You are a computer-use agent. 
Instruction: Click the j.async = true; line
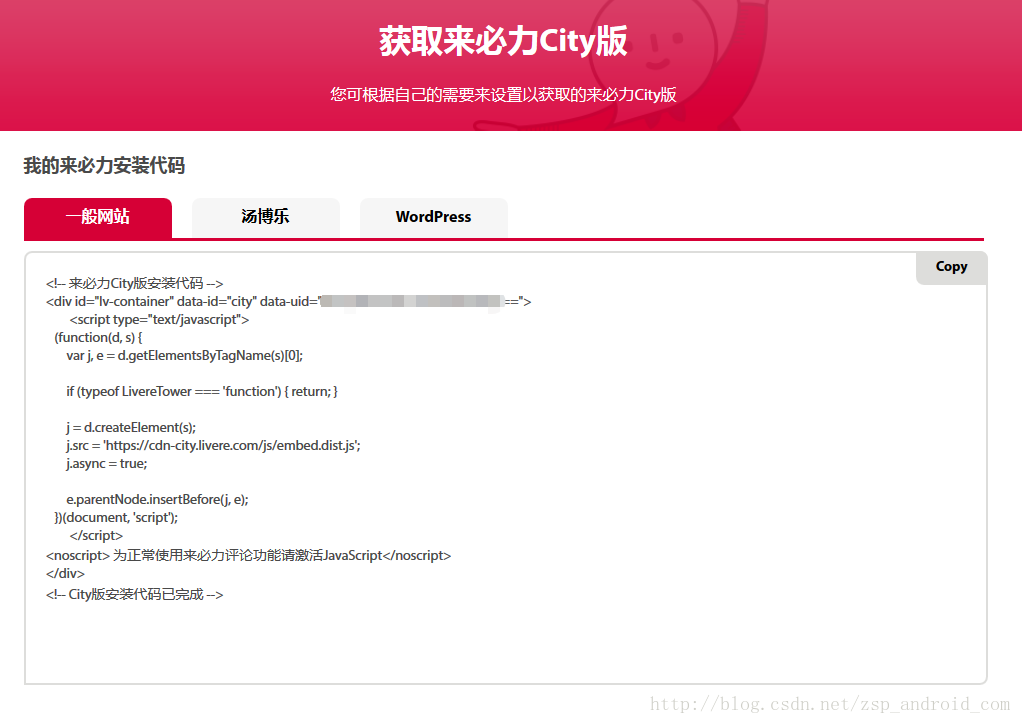click(107, 464)
